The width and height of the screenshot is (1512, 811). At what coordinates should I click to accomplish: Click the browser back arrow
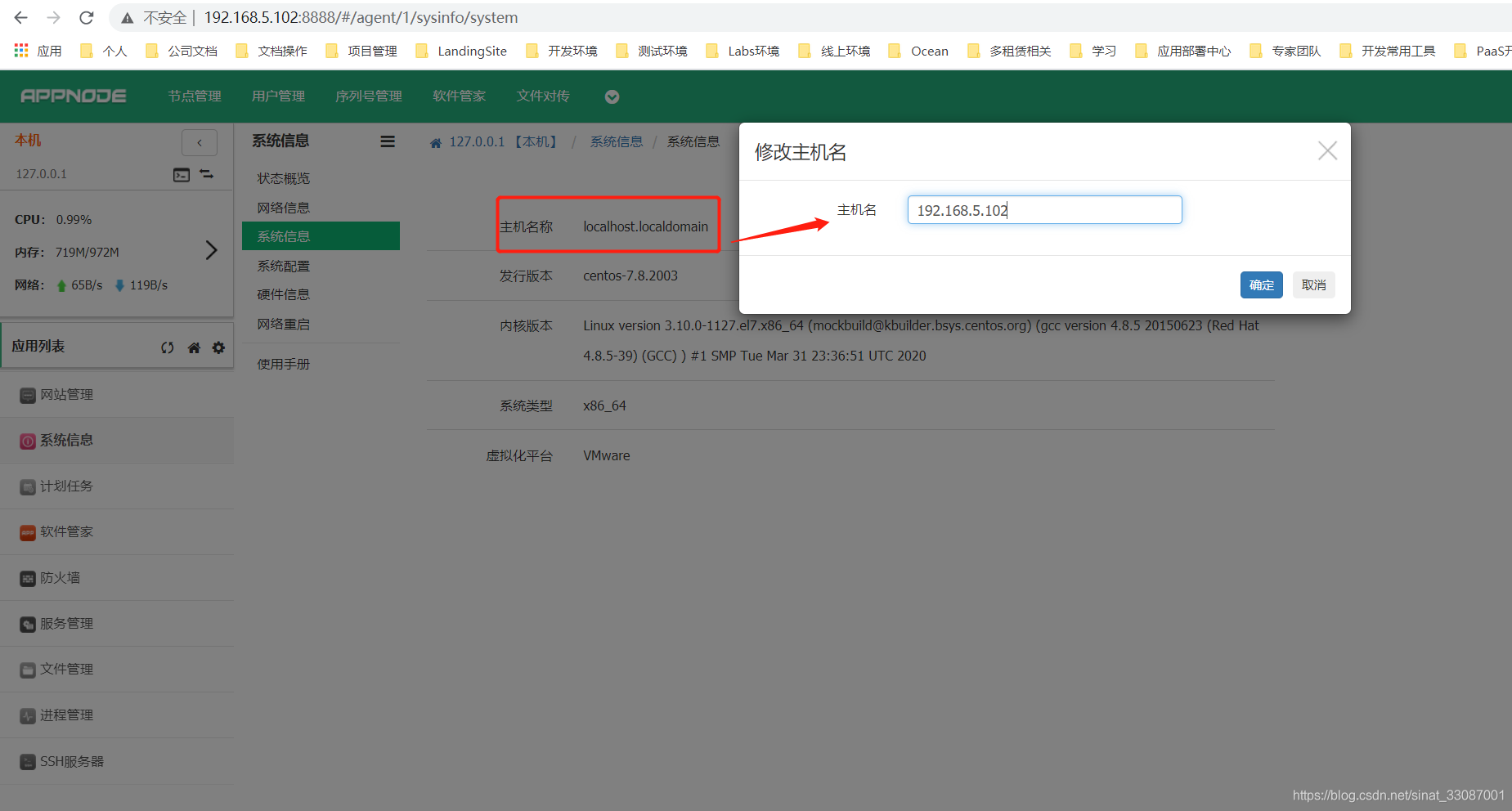point(21,17)
